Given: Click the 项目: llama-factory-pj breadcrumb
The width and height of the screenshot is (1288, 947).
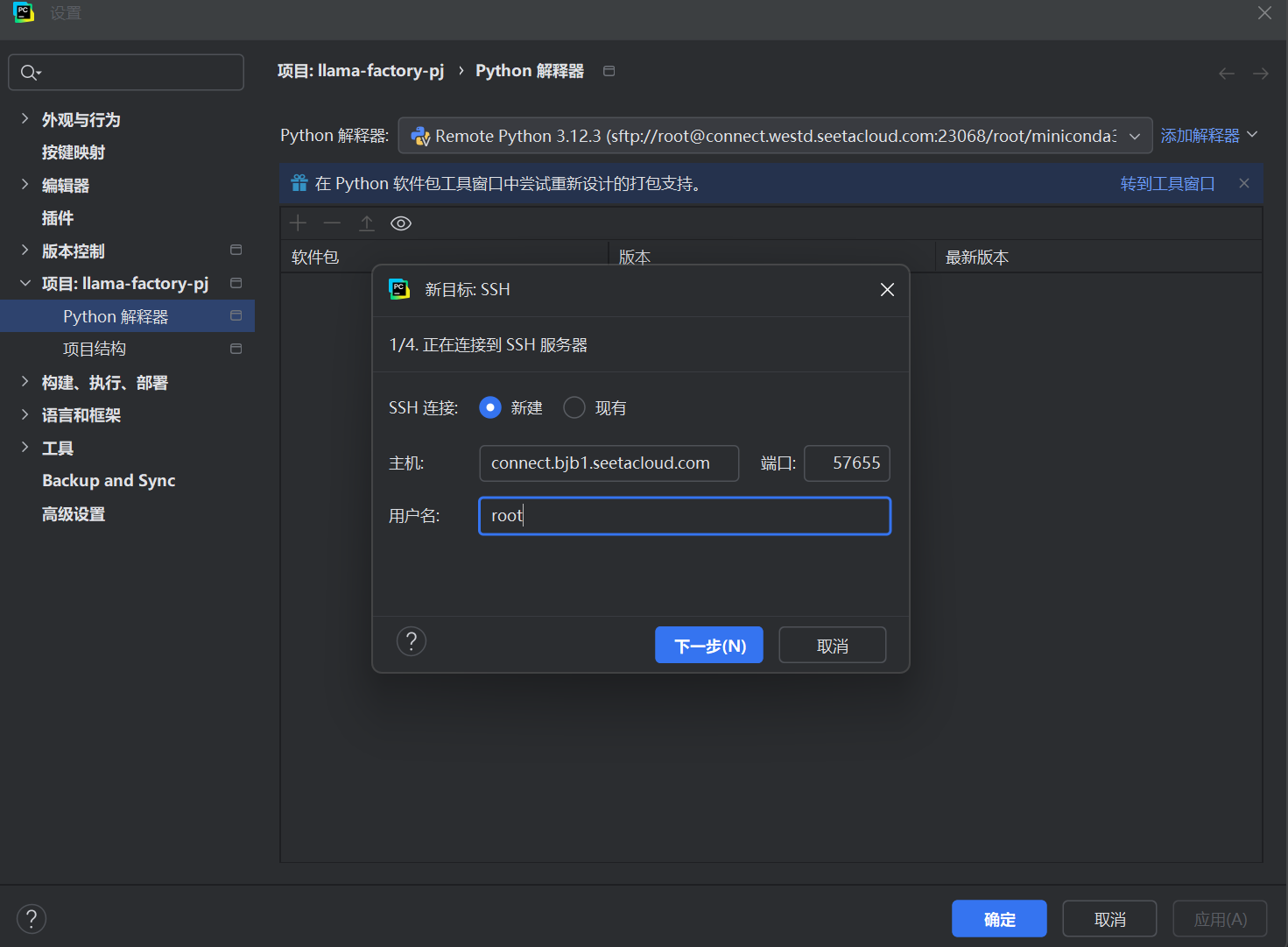Looking at the screenshot, I should (x=361, y=71).
